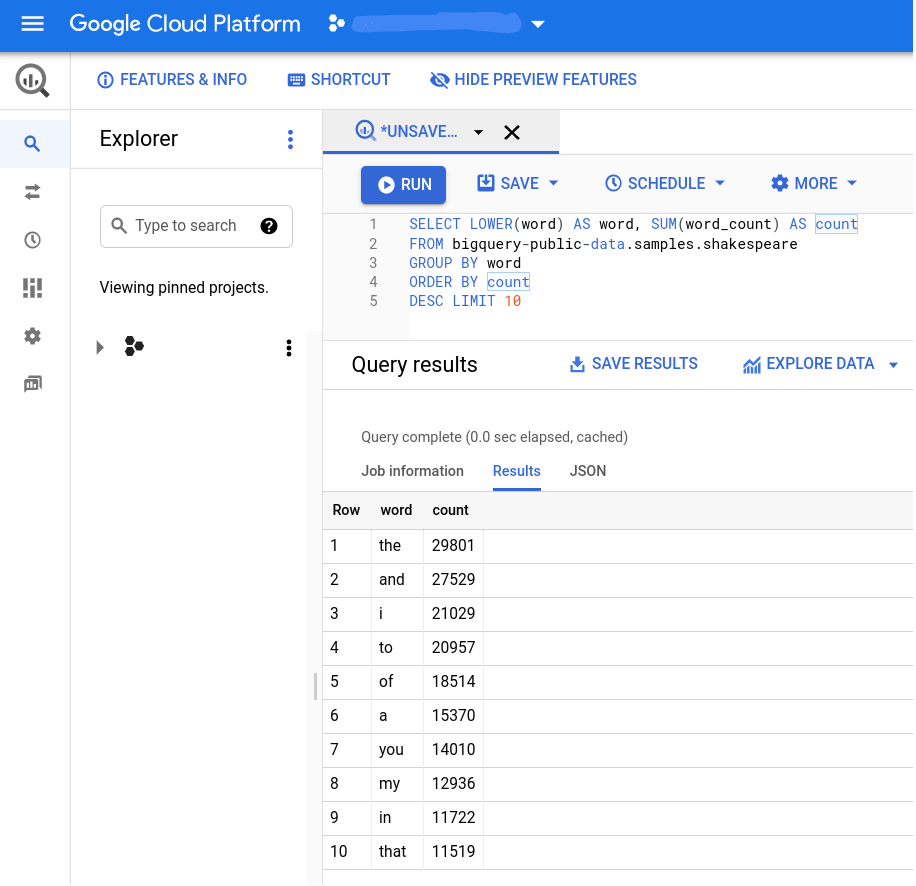Viewport: 916px width, 886px height.
Task: Click SAVE RESULTS button
Action: (x=633, y=364)
